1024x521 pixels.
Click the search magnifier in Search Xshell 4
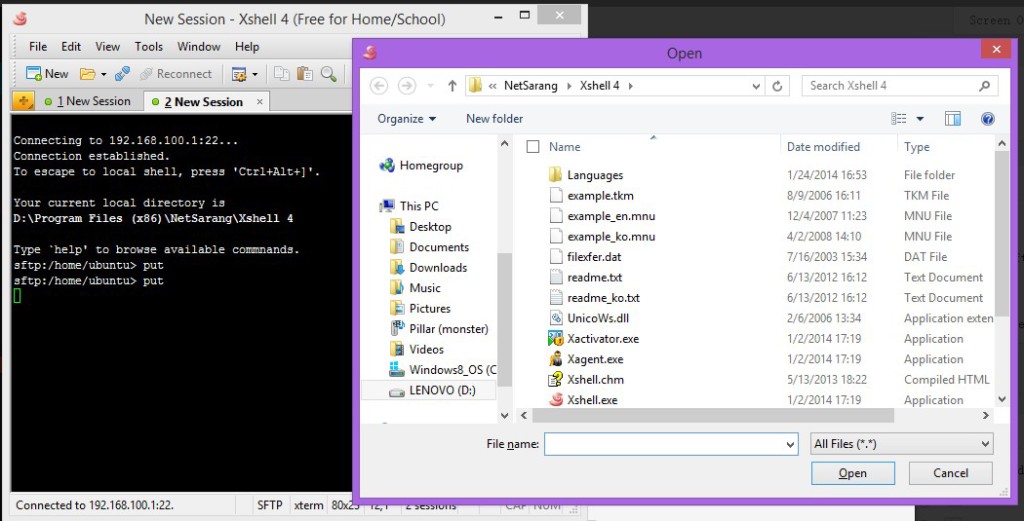(x=984, y=86)
